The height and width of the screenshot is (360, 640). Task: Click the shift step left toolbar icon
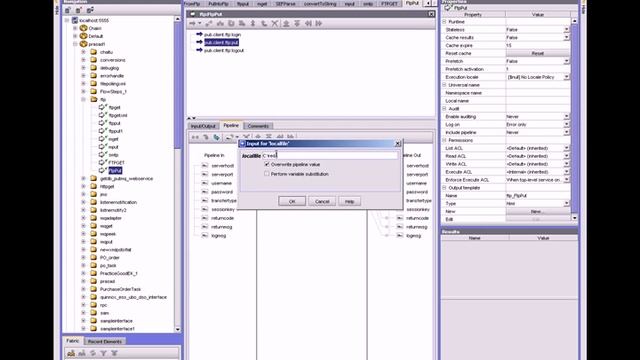pos(308,24)
